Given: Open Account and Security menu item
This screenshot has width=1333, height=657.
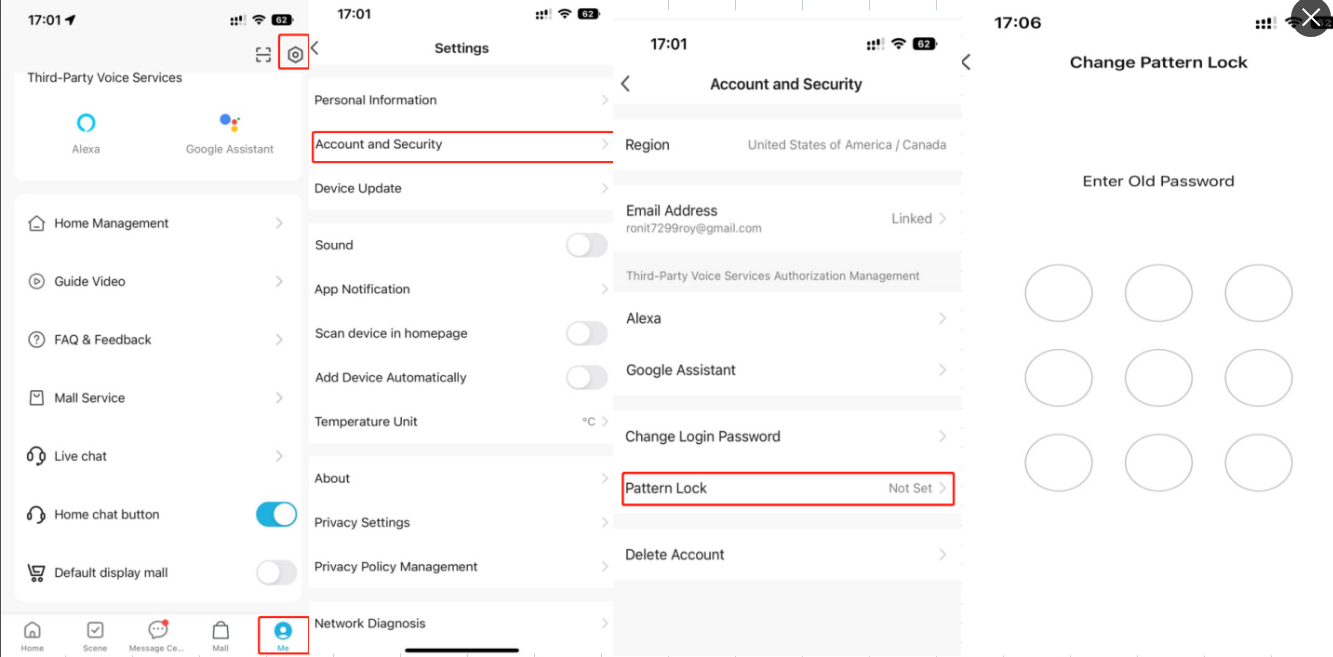Looking at the screenshot, I should (462, 144).
